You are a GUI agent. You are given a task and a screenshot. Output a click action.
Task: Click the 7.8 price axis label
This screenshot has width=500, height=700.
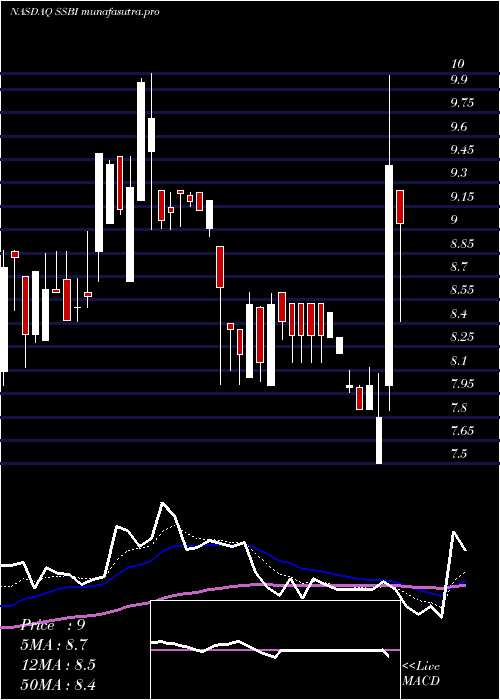tap(459, 407)
